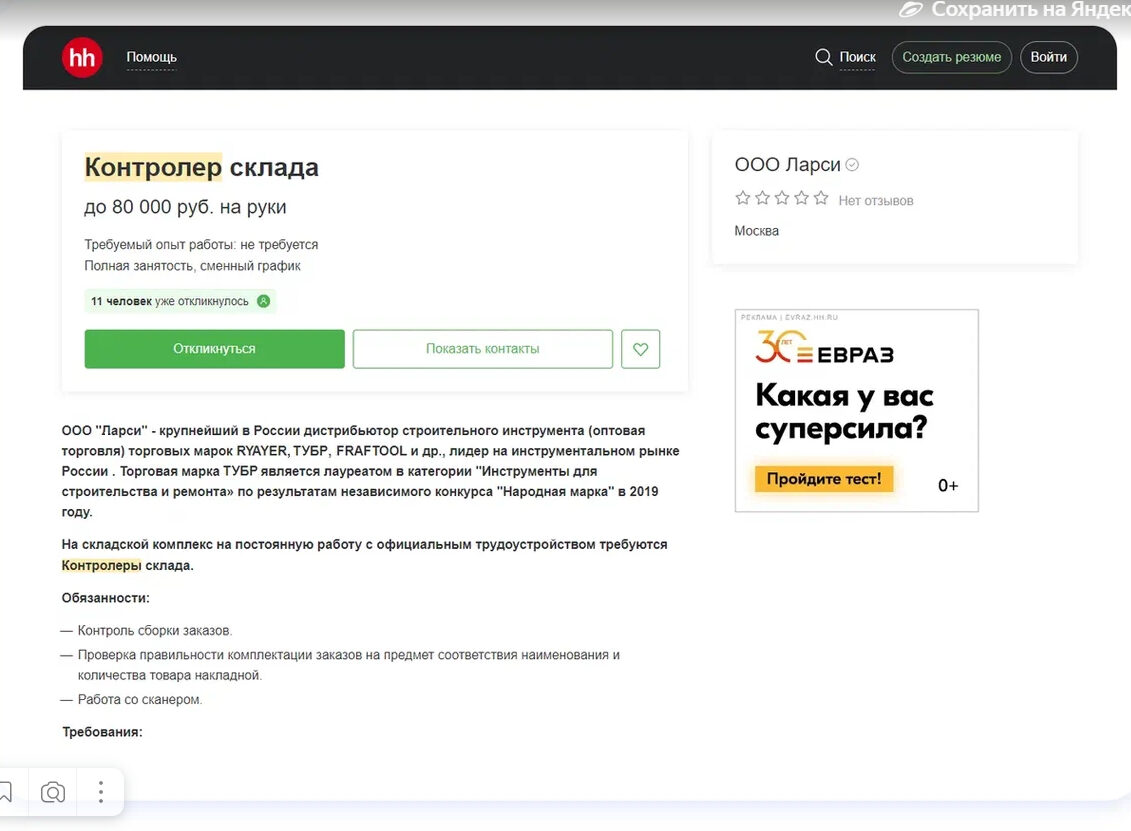The height and width of the screenshot is (831, 1131).
Task: Click Обязанности: heading
Action: click(105, 598)
